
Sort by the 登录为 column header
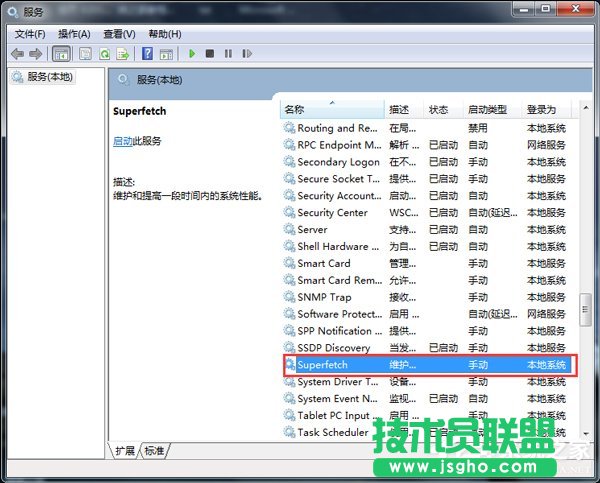coord(547,110)
